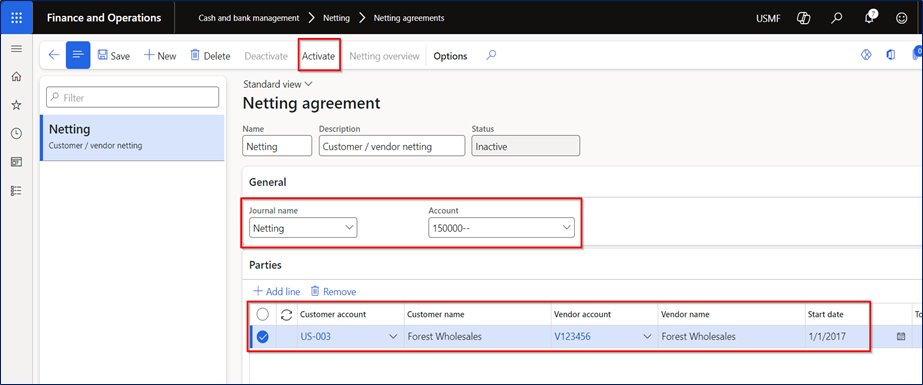The height and width of the screenshot is (385, 923).
Task: Open Cash and bank management breadcrumb
Action: pos(249,18)
